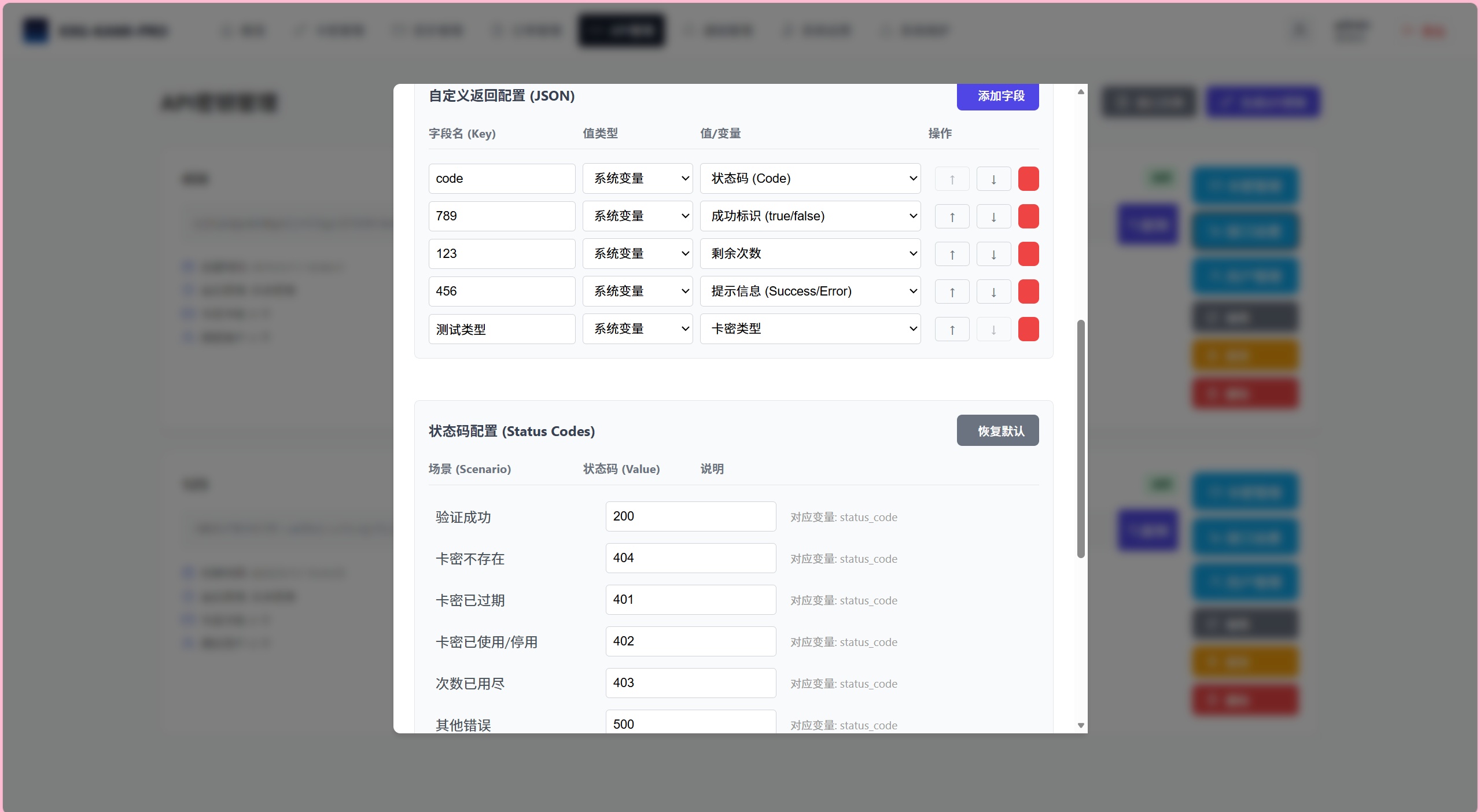The height and width of the screenshot is (812, 1480).
Task: Delete the 剩余次数 field row
Action: point(1028,253)
